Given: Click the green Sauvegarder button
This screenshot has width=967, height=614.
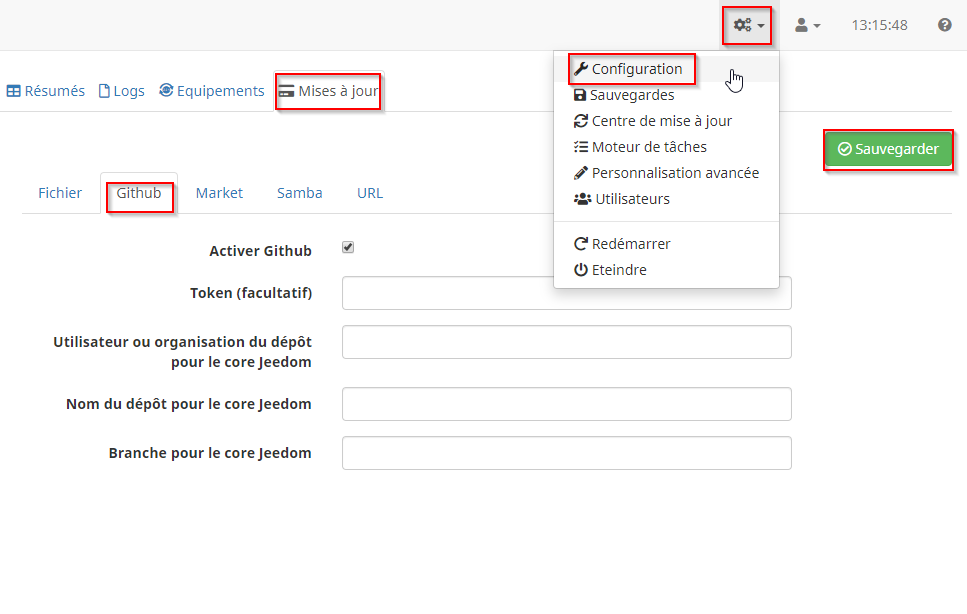Looking at the screenshot, I should pyautogui.click(x=888, y=148).
